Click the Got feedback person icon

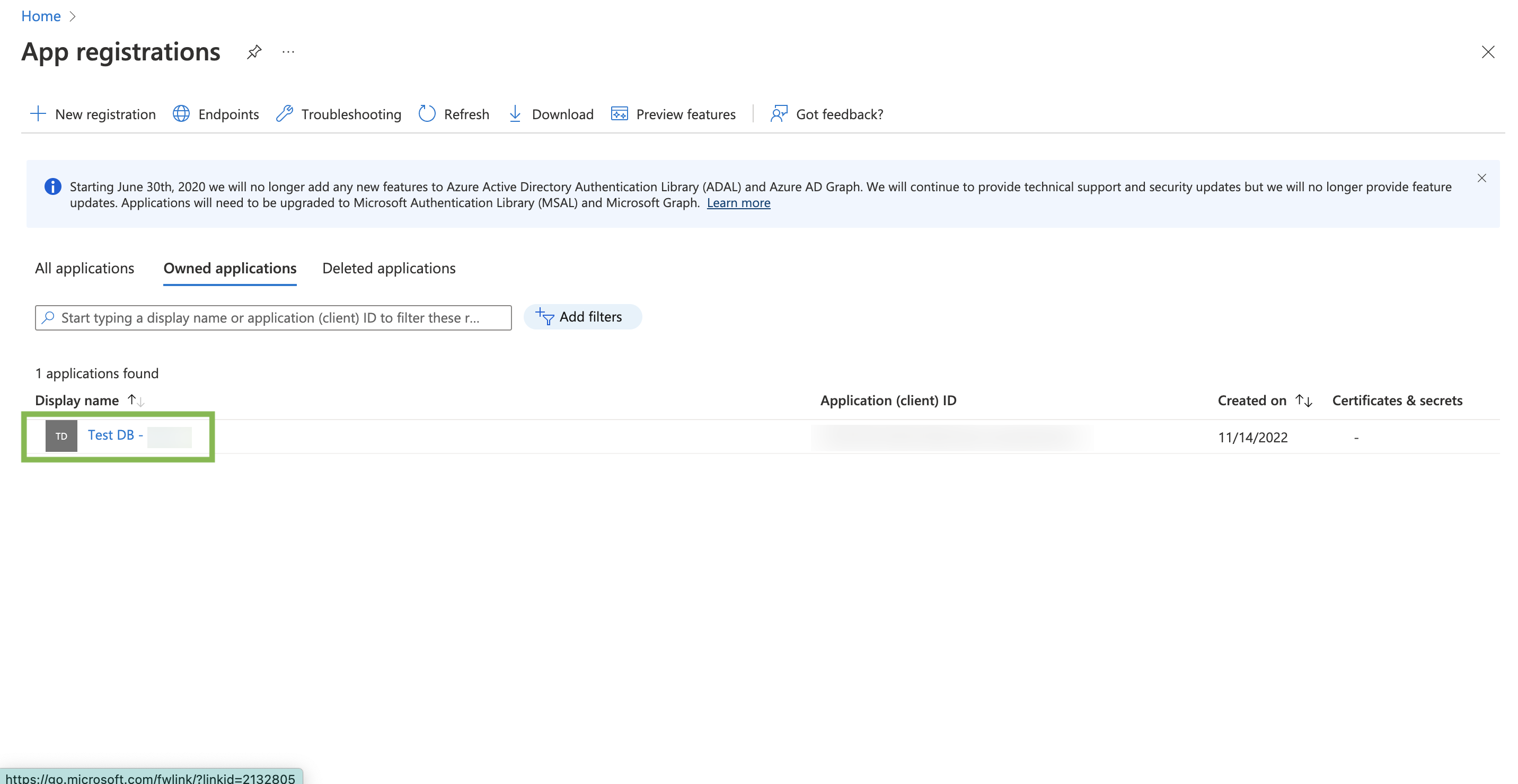[779, 114]
